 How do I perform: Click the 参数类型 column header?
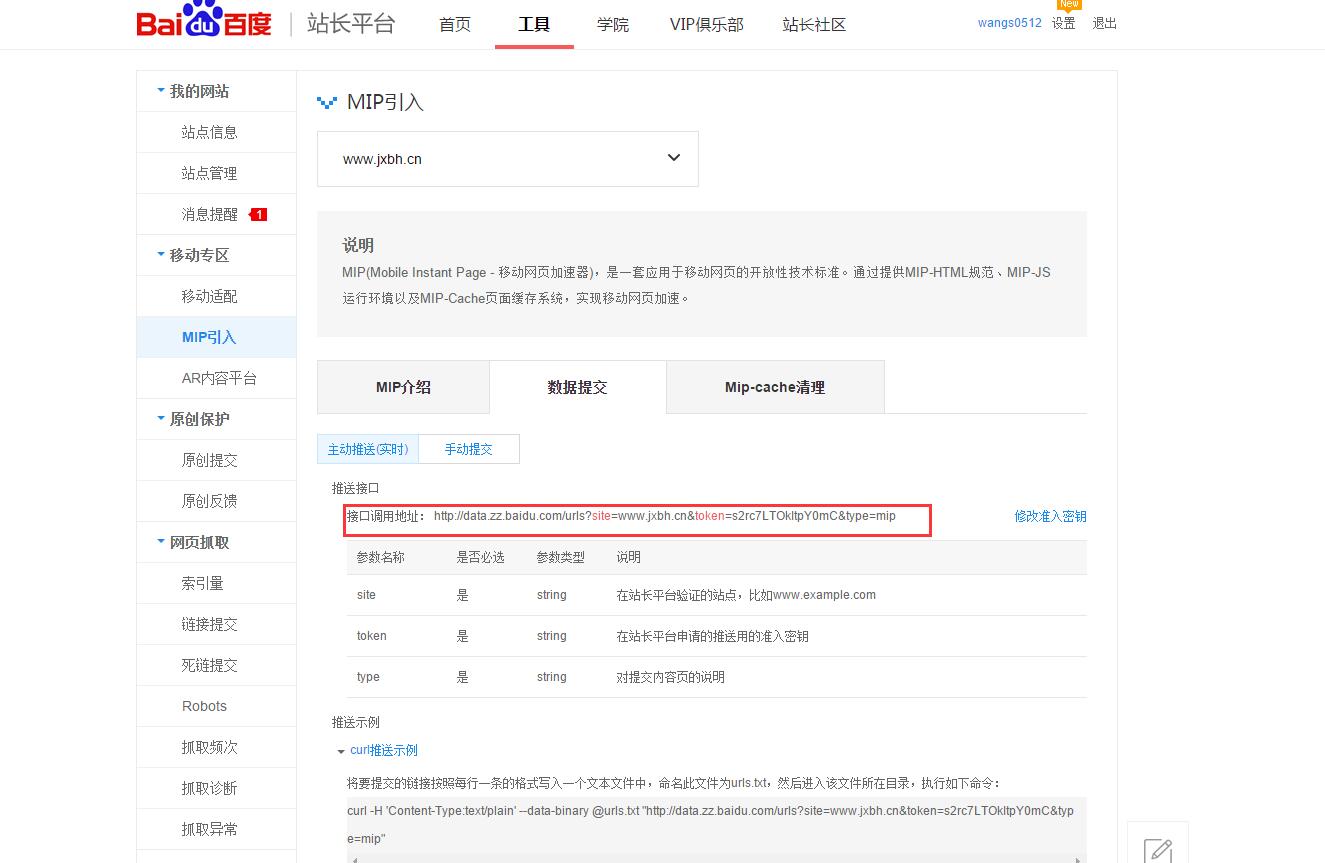click(x=561, y=557)
